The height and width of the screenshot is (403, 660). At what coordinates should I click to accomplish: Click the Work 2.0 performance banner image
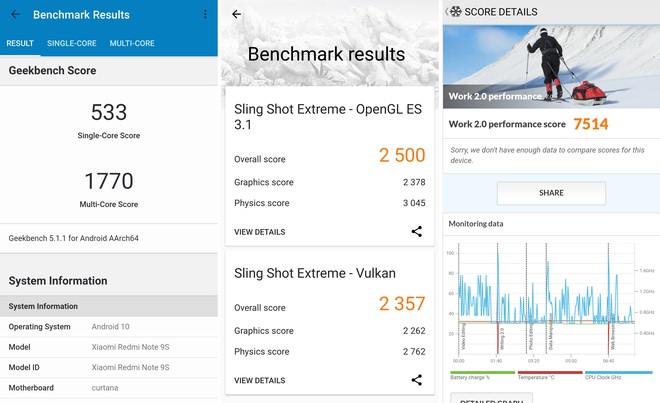(551, 67)
